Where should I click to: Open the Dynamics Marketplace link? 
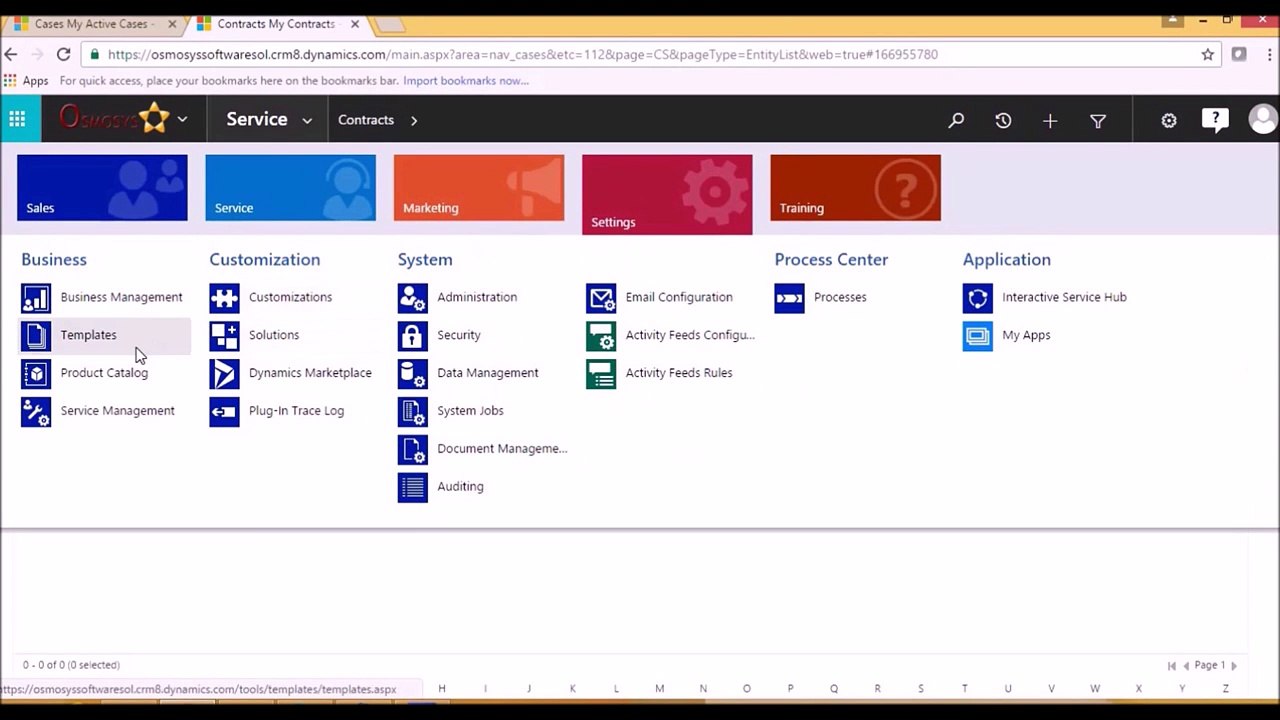point(310,373)
